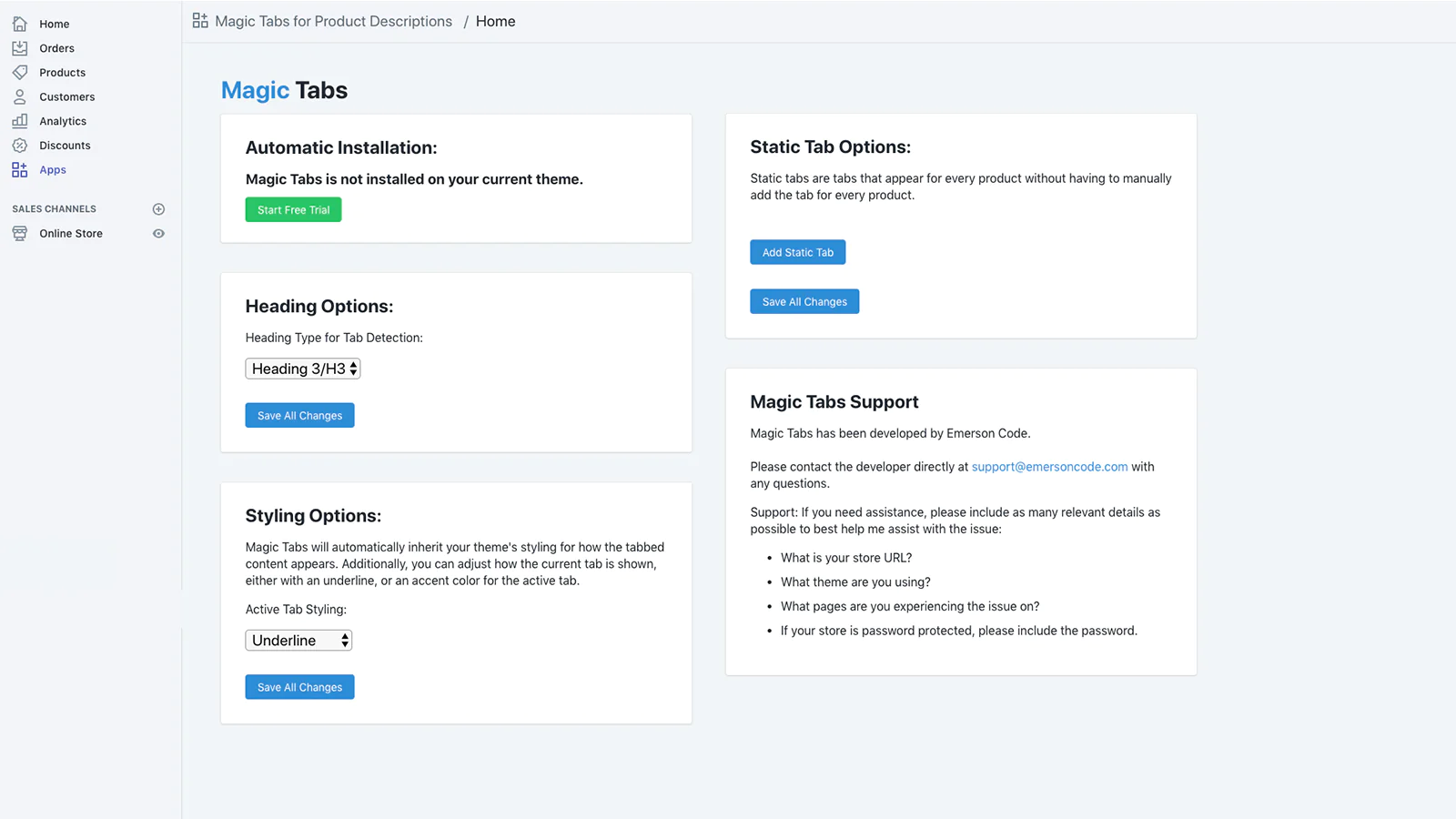The height and width of the screenshot is (819, 1456).
Task: Save All Changes under Heading Options
Action: tap(299, 416)
